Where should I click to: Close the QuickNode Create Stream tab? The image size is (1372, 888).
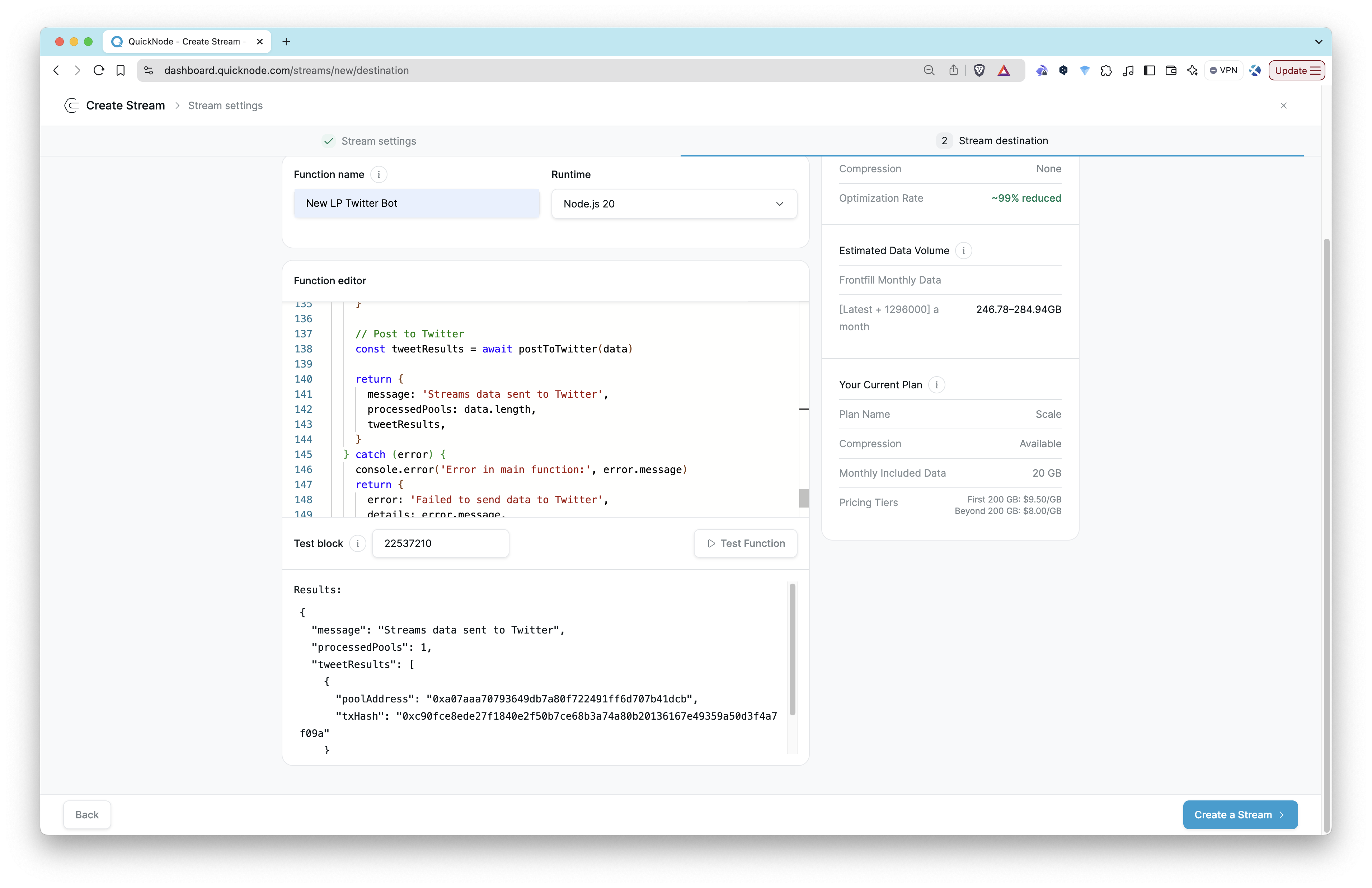point(259,42)
